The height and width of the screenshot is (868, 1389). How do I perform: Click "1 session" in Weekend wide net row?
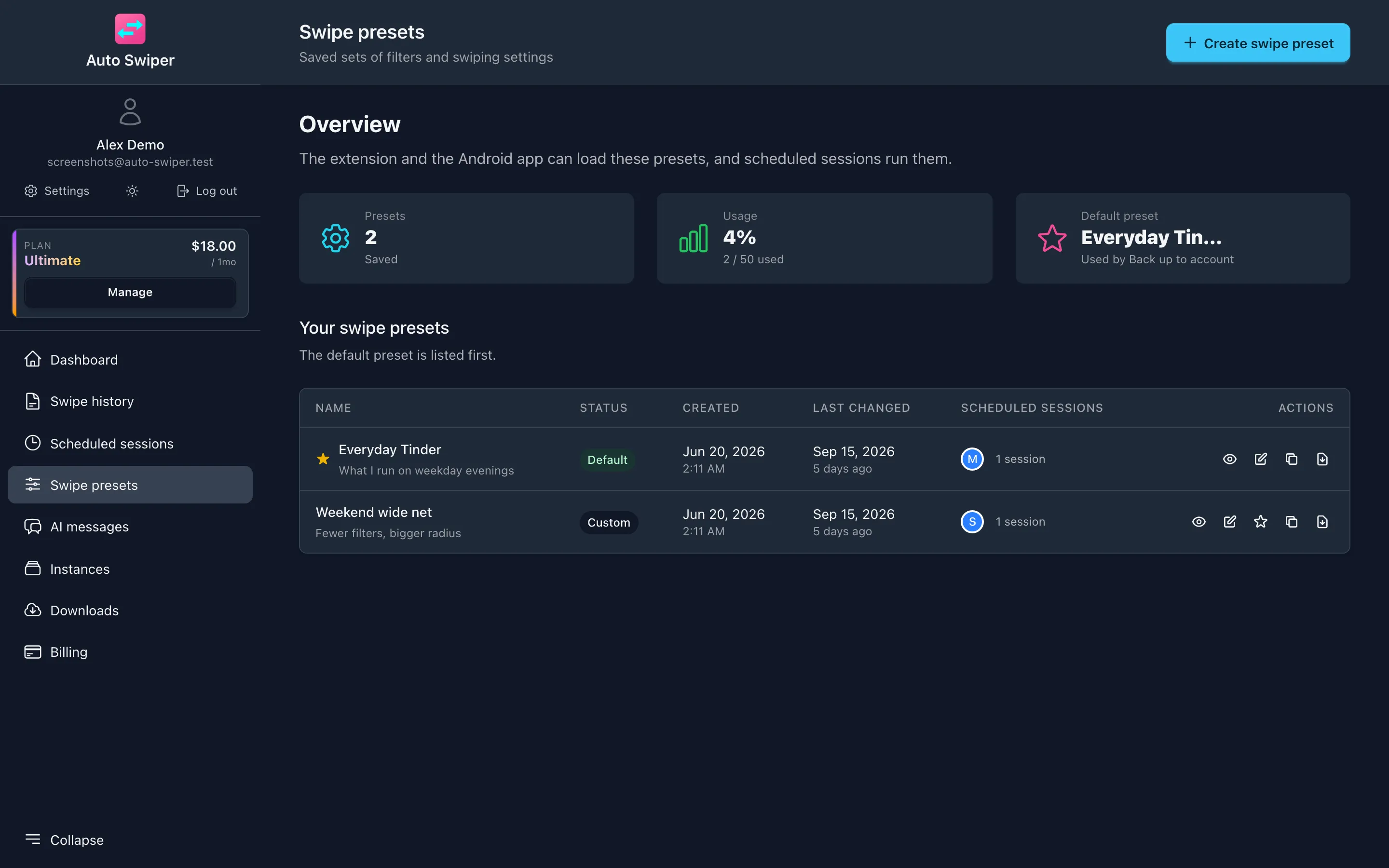(1020, 521)
